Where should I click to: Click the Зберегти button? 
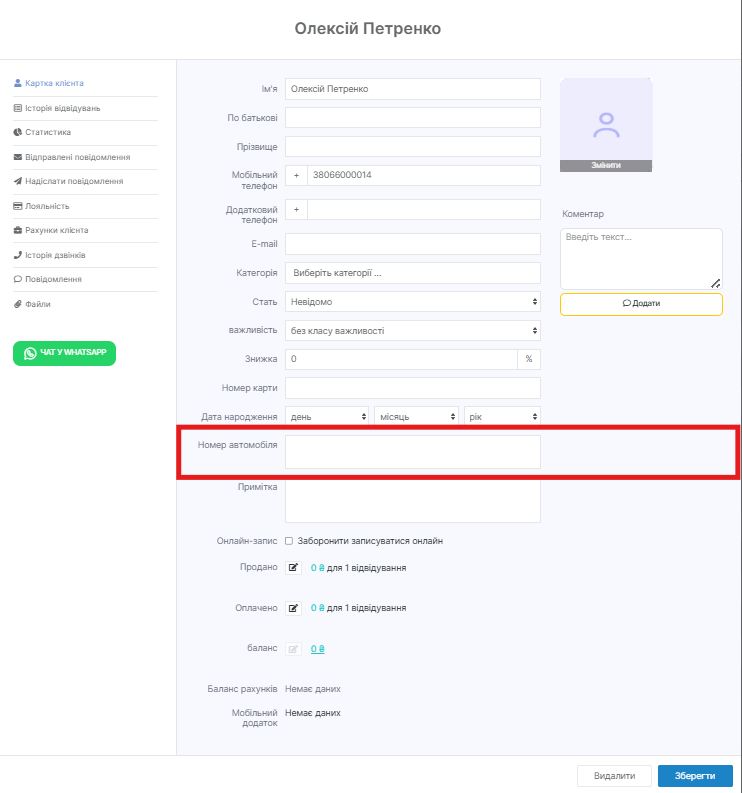click(695, 776)
